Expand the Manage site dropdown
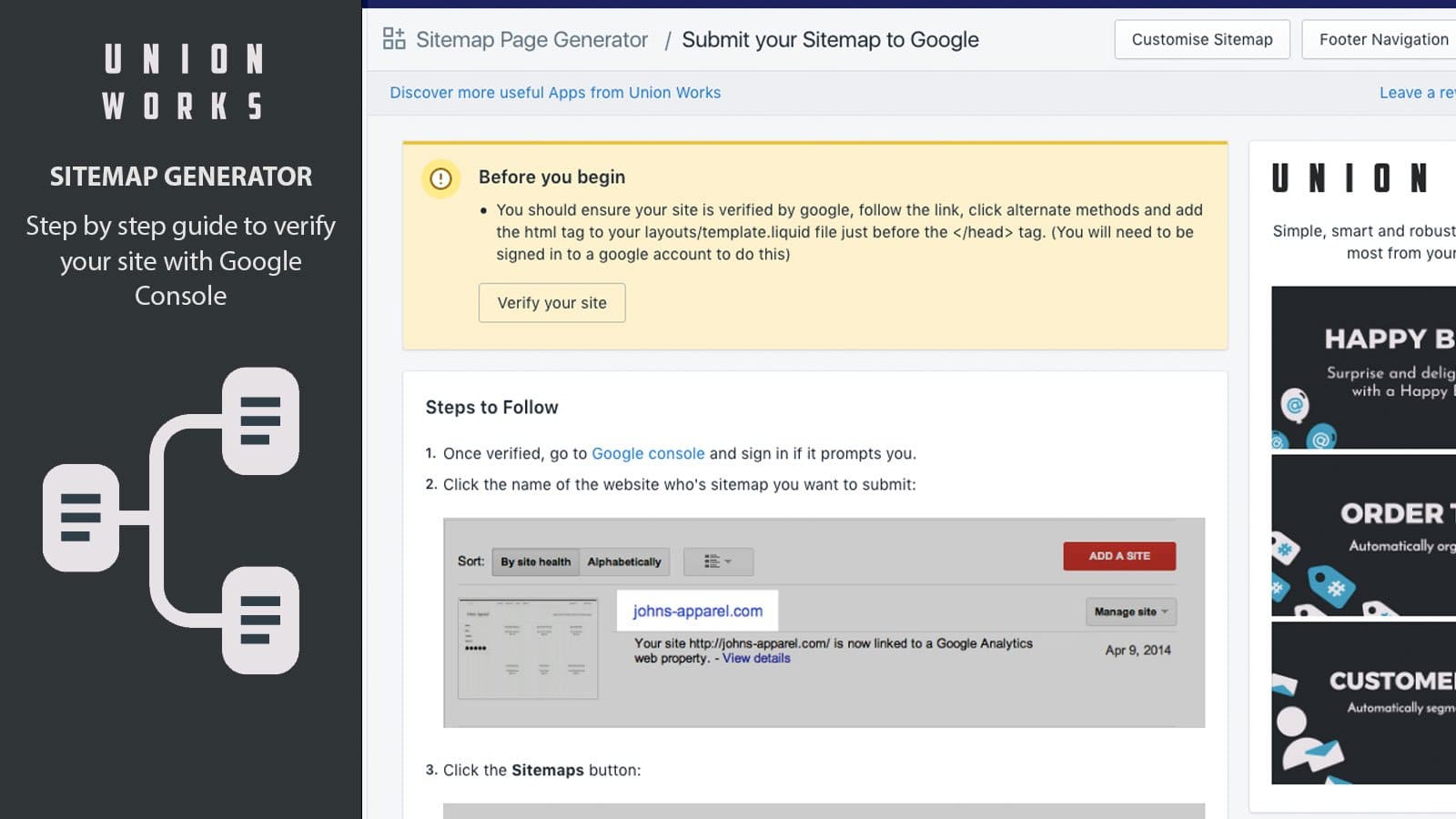This screenshot has width=1456, height=819. pos(1130,612)
